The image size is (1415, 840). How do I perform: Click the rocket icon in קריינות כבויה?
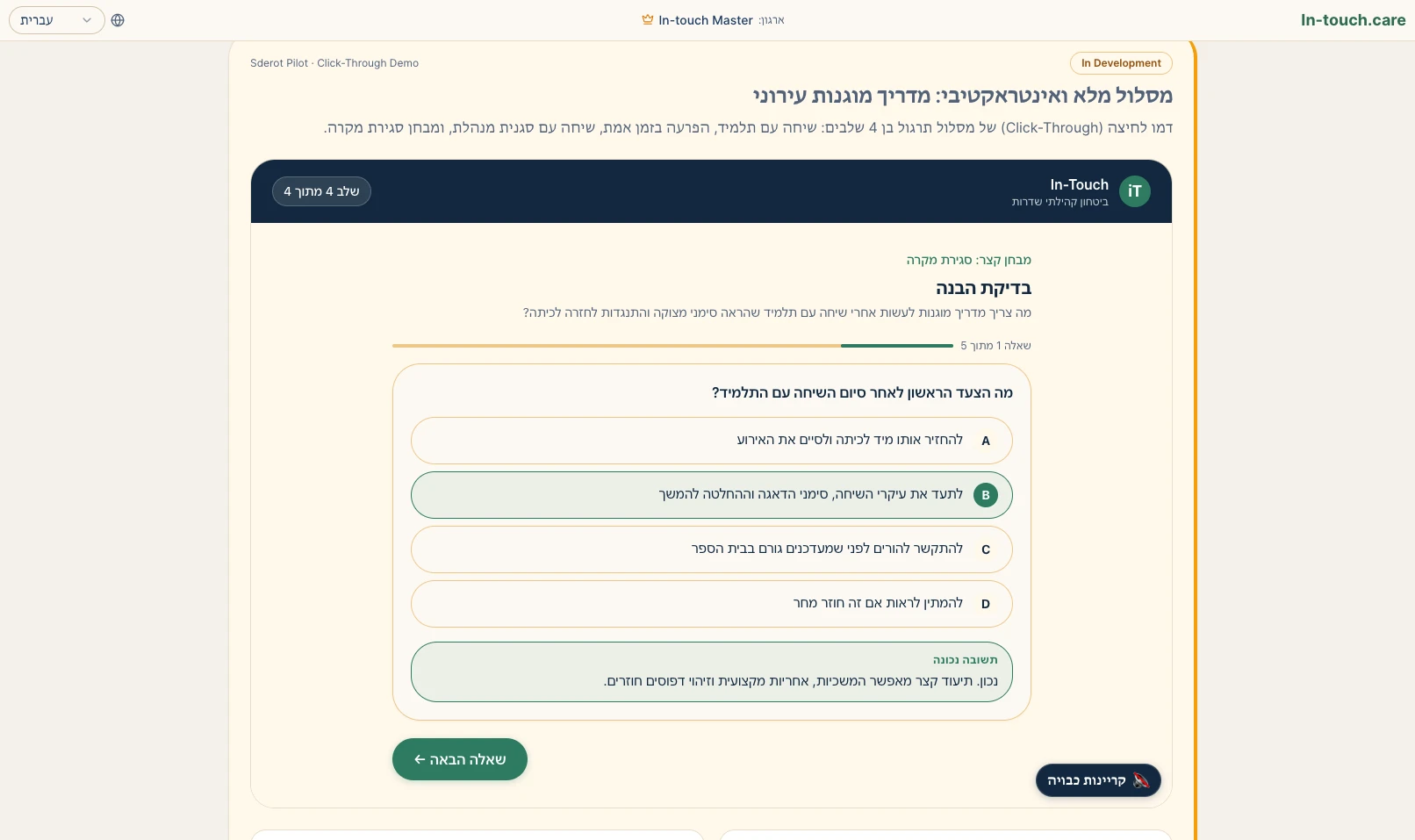click(x=1140, y=780)
